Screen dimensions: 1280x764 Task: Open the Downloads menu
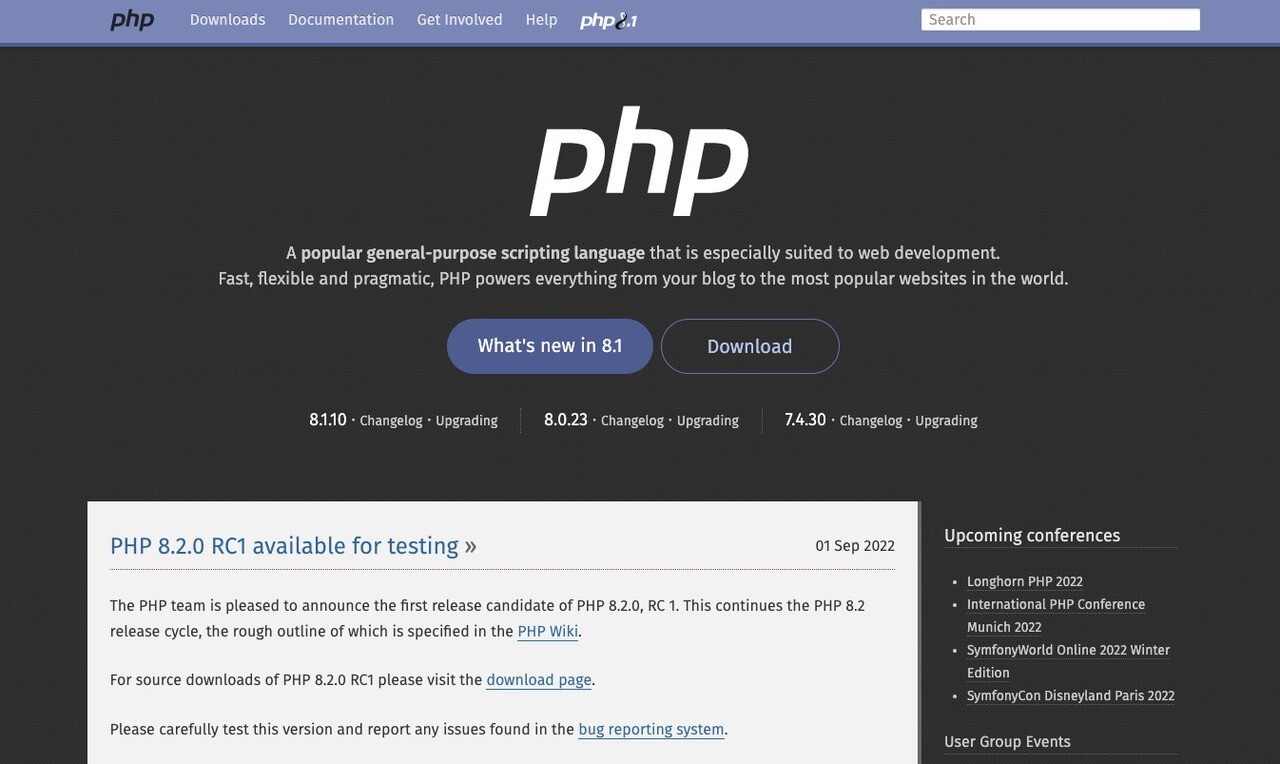pos(227,20)
